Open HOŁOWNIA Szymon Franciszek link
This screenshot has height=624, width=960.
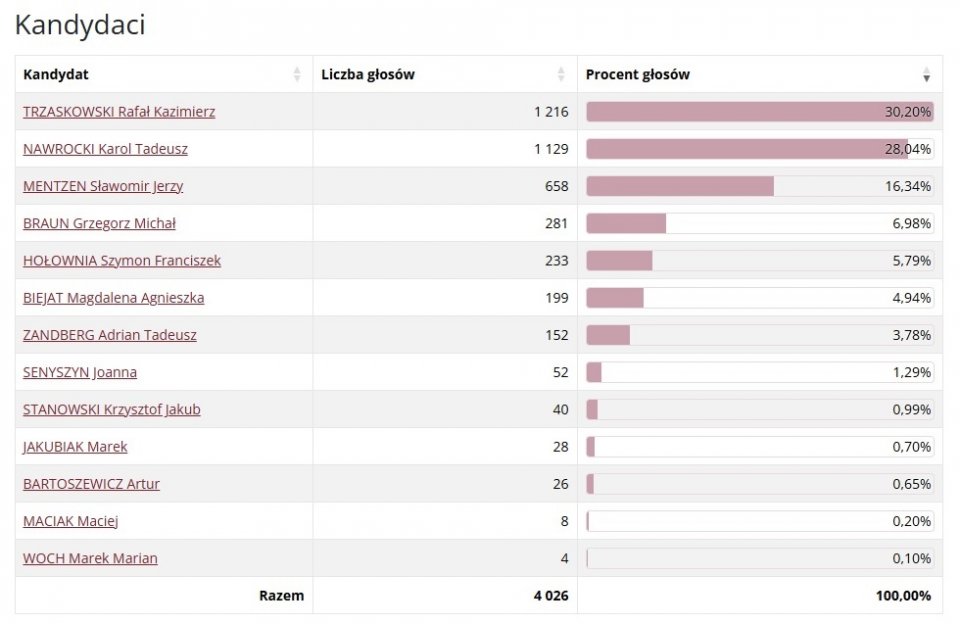(x=122, y=261)
